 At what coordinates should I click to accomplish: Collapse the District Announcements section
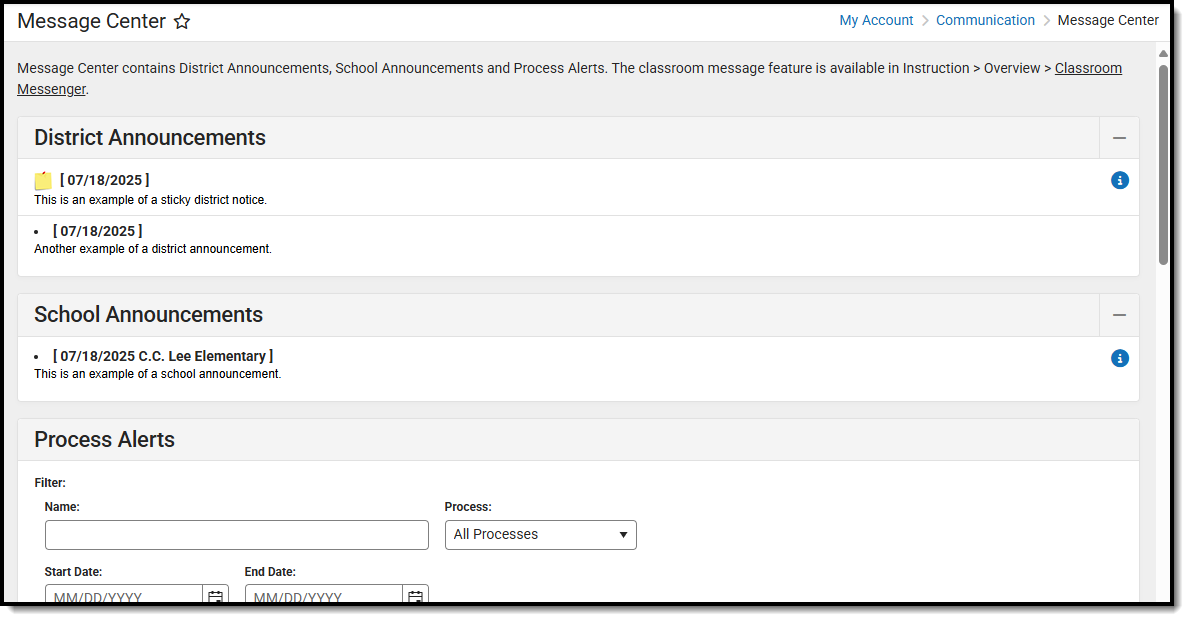point(1119,138)
